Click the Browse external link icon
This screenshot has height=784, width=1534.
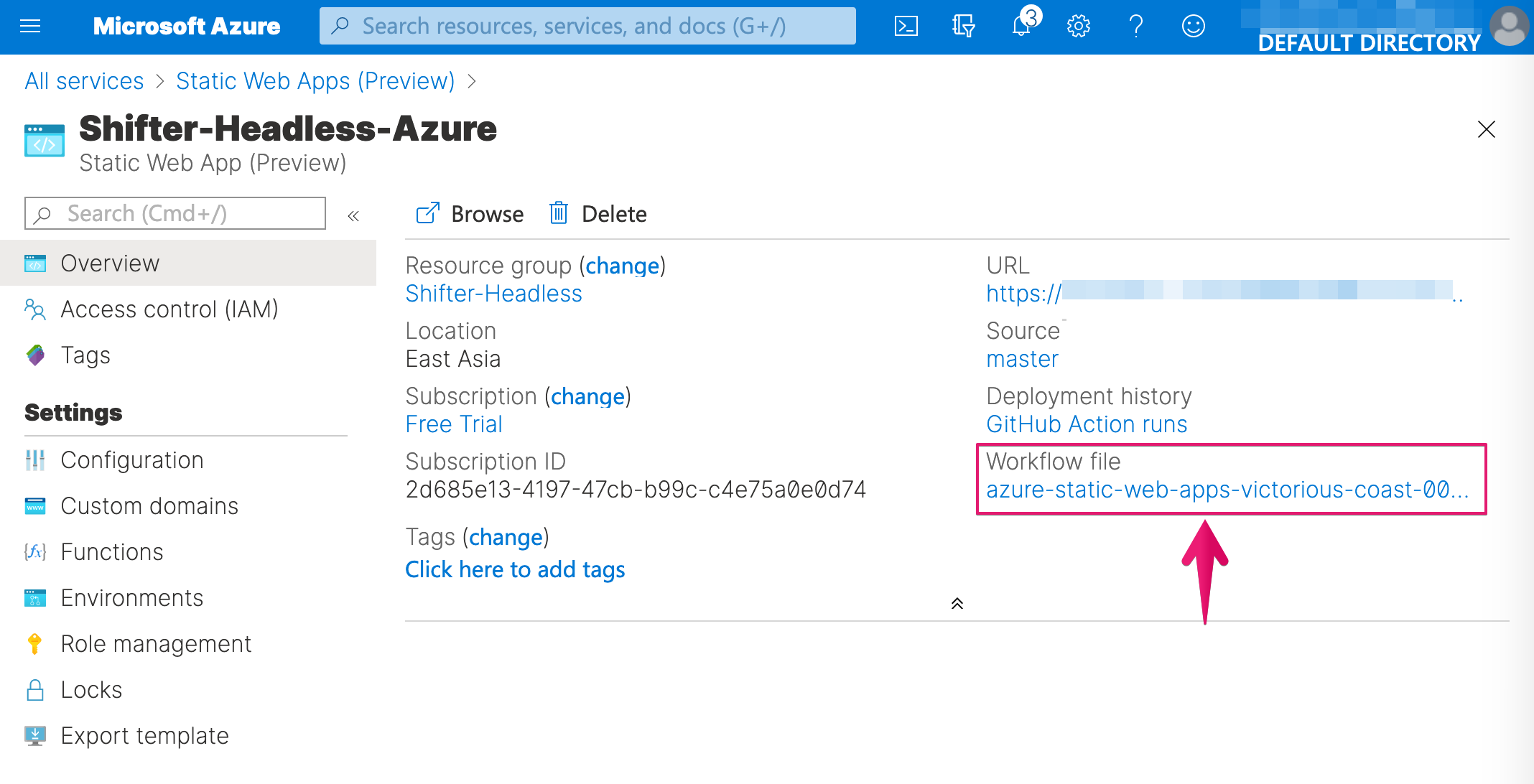(428, 213)
